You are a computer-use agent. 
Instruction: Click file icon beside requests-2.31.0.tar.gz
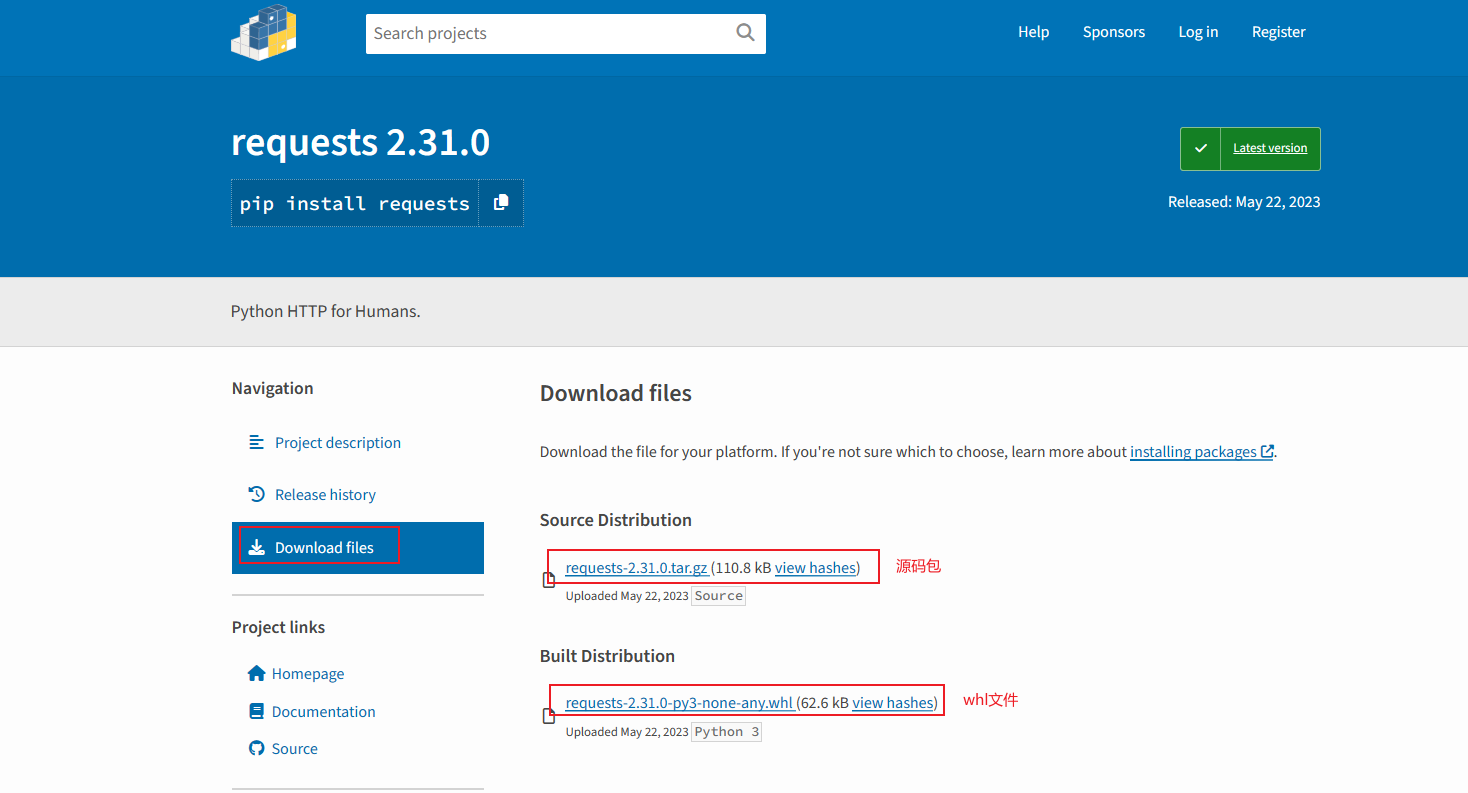point(548,580)
